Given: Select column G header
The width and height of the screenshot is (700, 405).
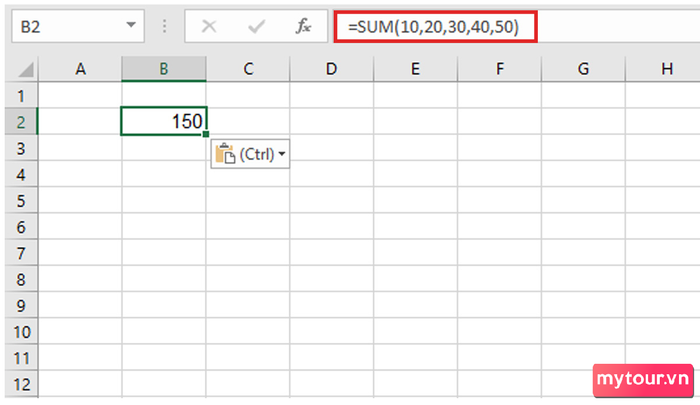Looking at the screenshot, I should pos(583,69).
